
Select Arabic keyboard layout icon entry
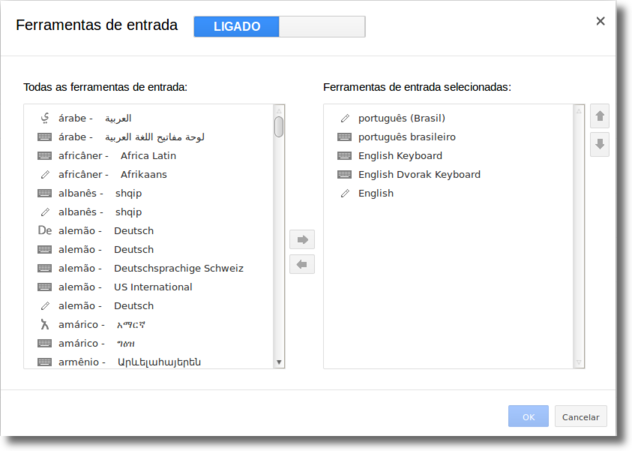(44, 137)
